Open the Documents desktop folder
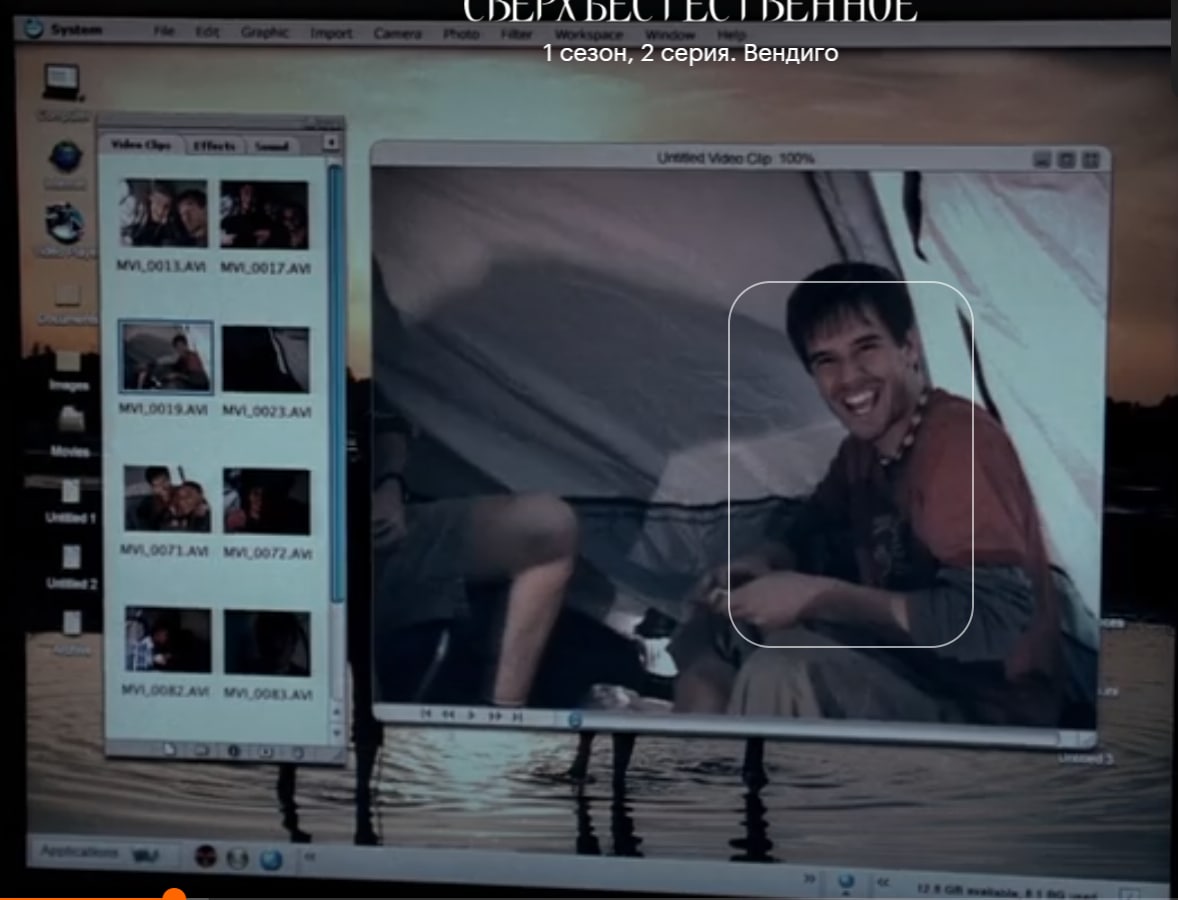This screenshot has width=1178, height=900. [x=67, y=295]
